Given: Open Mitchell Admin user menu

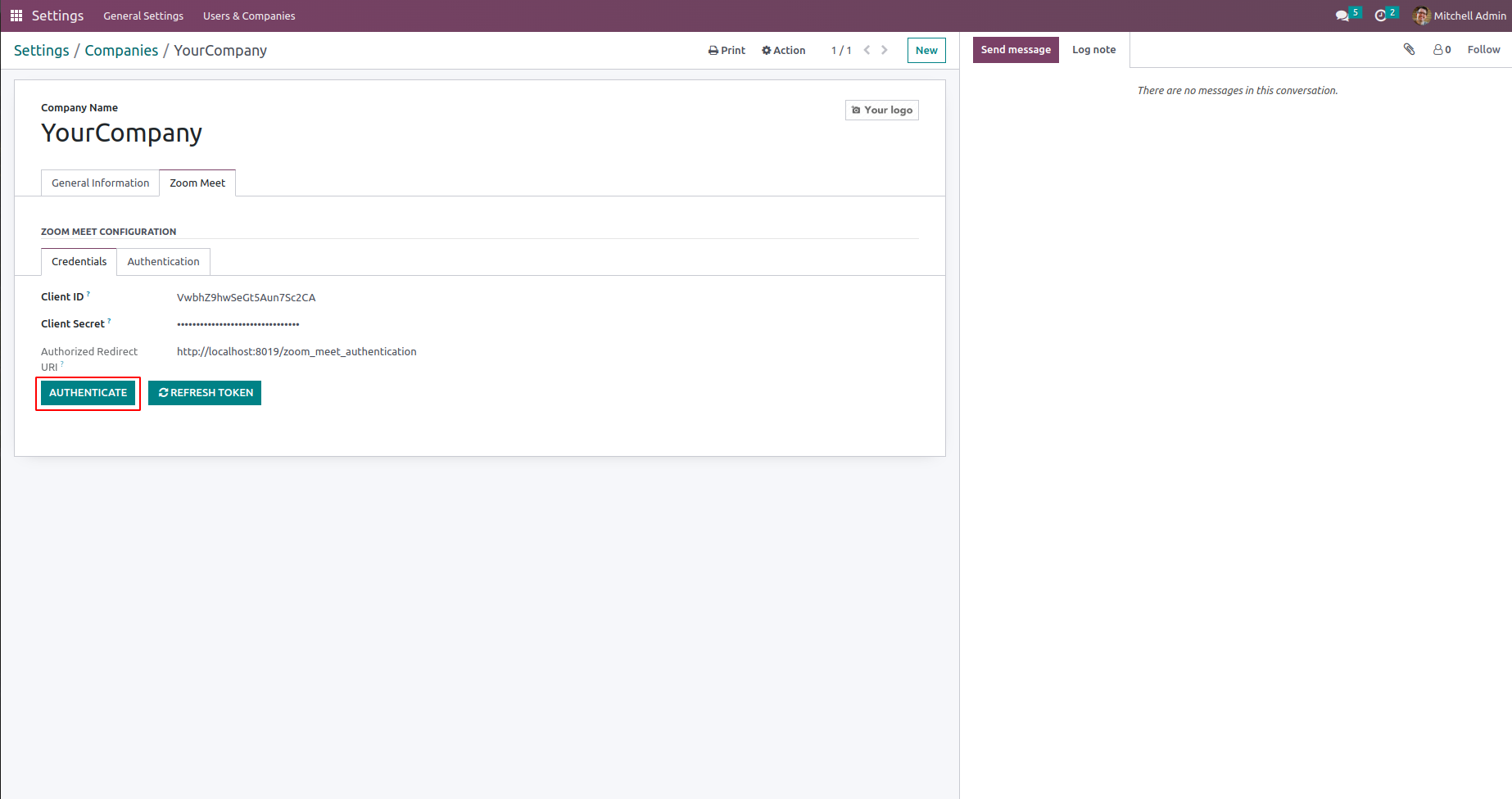Looking at the screenshot, I should [1460, 16].
